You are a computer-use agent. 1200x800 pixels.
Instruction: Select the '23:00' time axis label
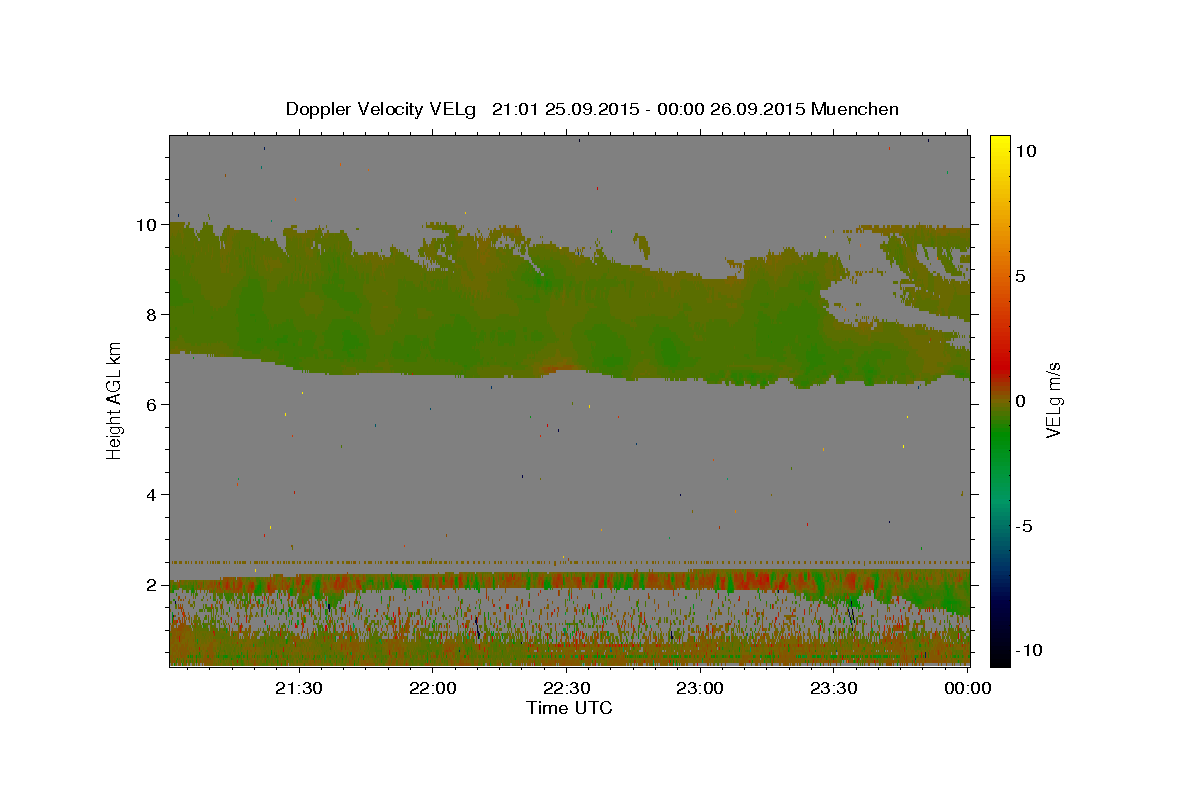click(700, 688)
